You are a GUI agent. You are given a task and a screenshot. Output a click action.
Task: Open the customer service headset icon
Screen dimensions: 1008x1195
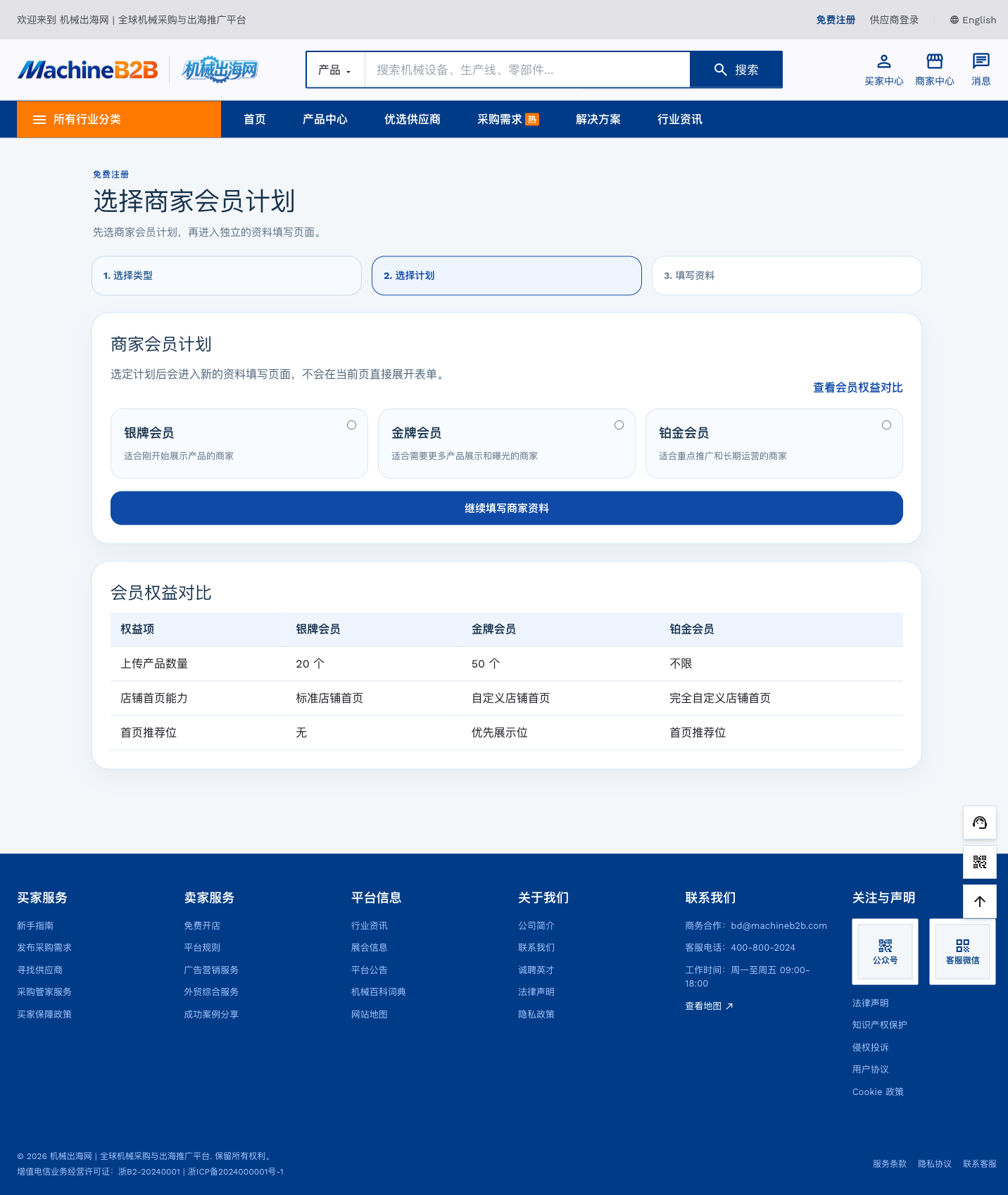coord(980,822)
